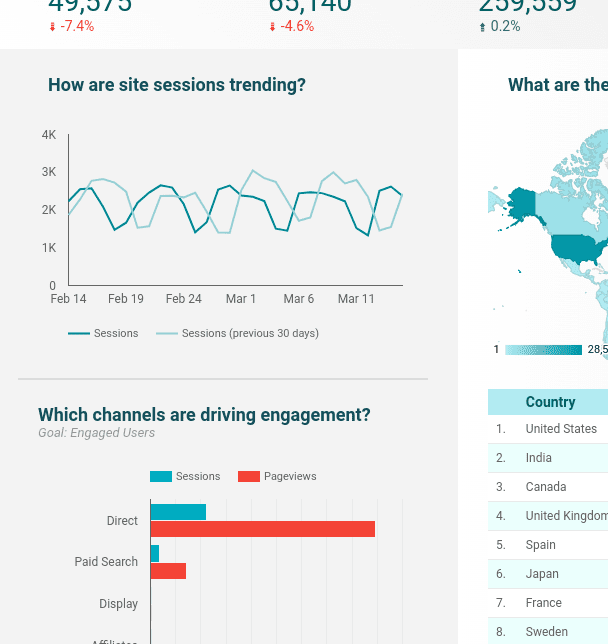Click the teal Sessions bar for Direct
This screenshot has height=644, width=608.
[178, 512]
